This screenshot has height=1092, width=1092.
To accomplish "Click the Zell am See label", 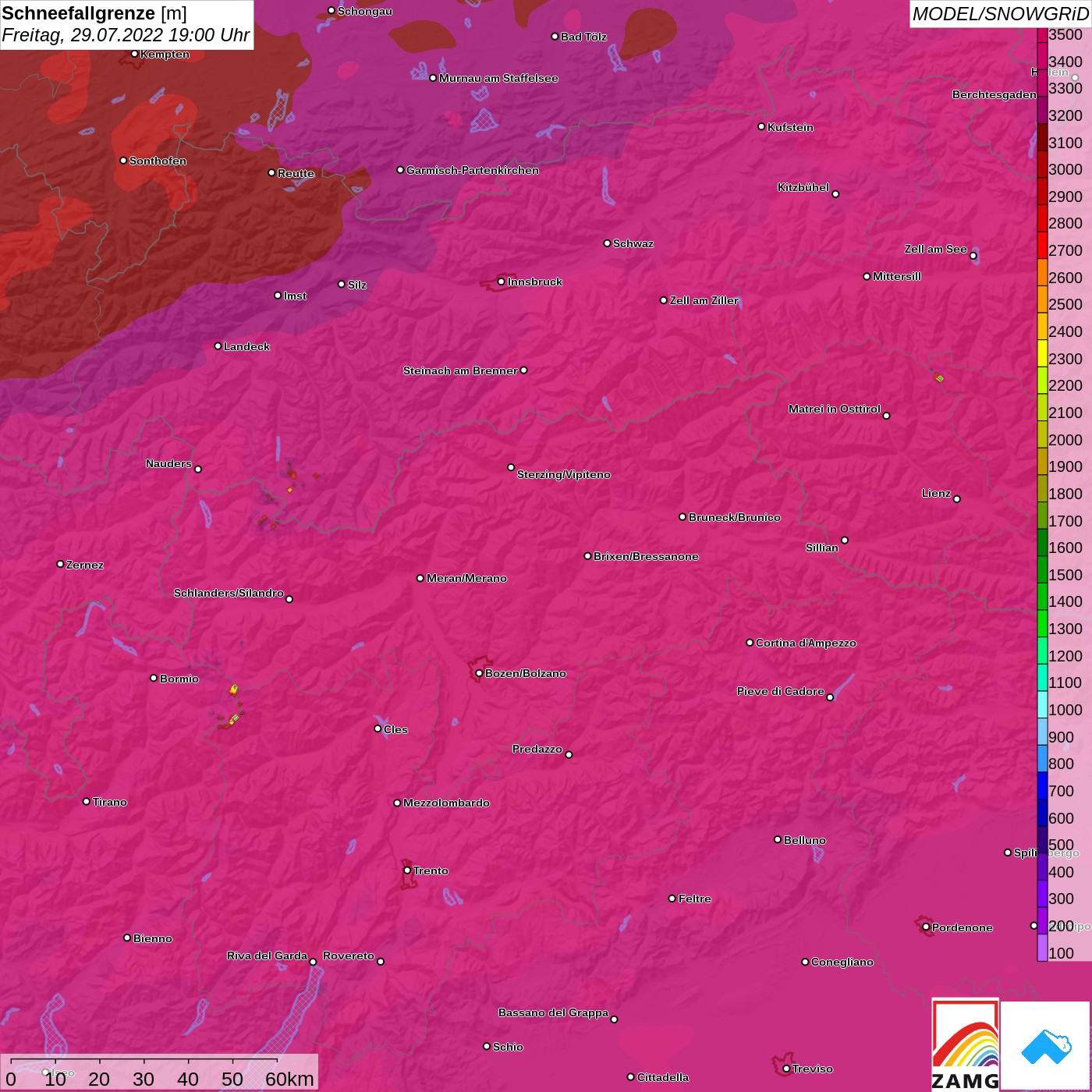I will tap(935, 249).
